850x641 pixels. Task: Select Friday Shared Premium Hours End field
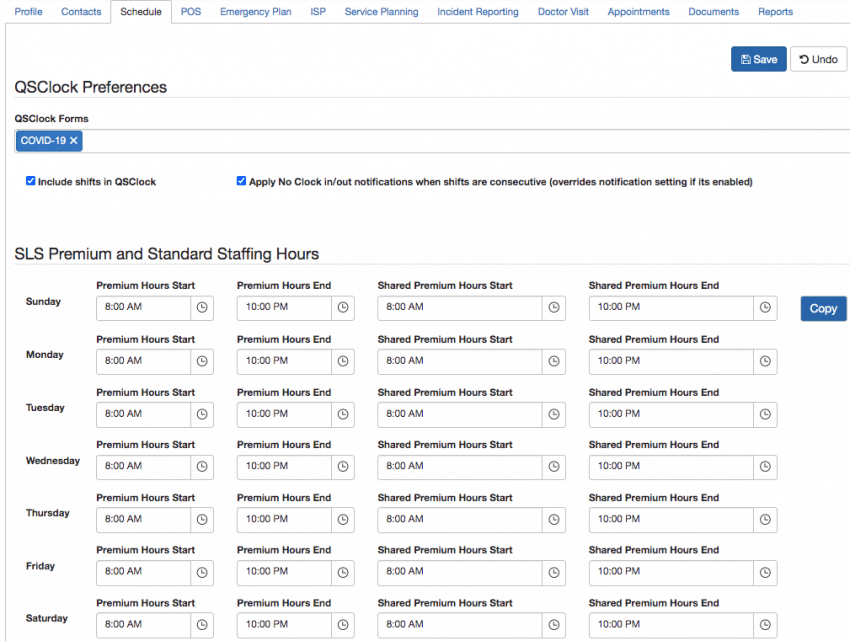(670, 572)
